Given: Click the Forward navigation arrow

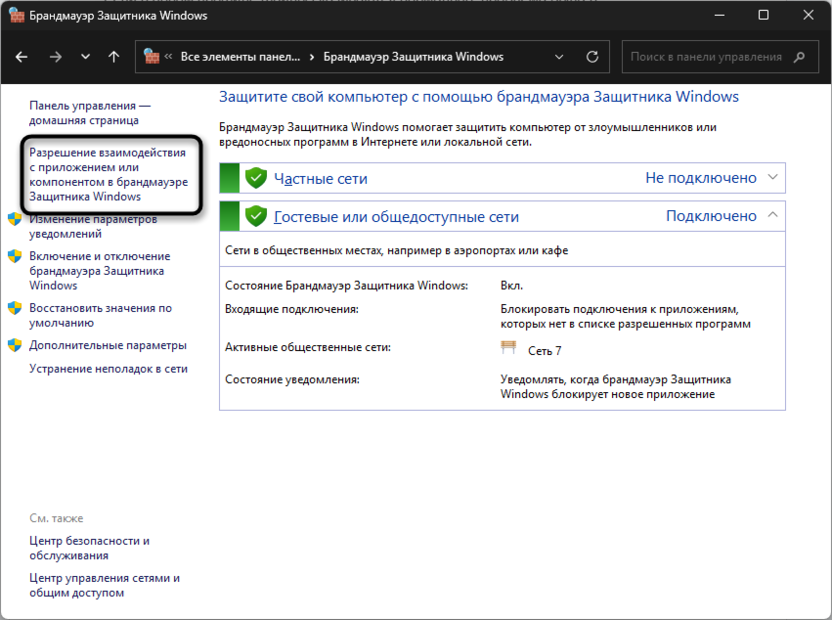Looking at the screenshot, I should click(x=56, y=57).
